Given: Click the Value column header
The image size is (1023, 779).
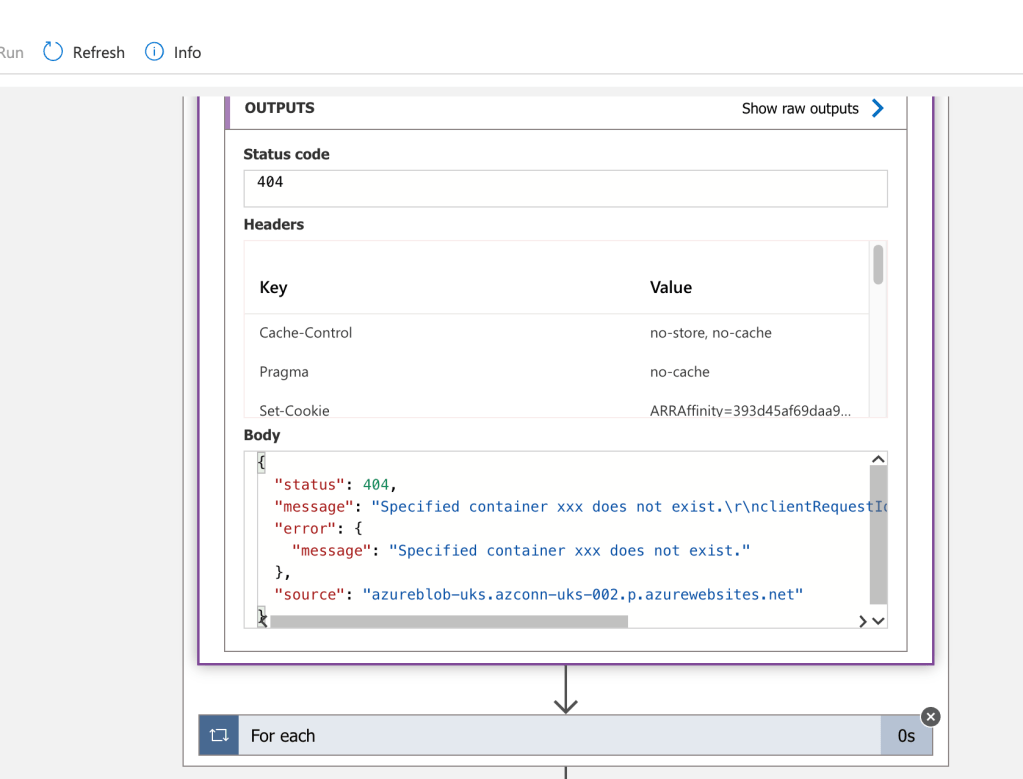Looking at the screenshot, I should (671, 287).
